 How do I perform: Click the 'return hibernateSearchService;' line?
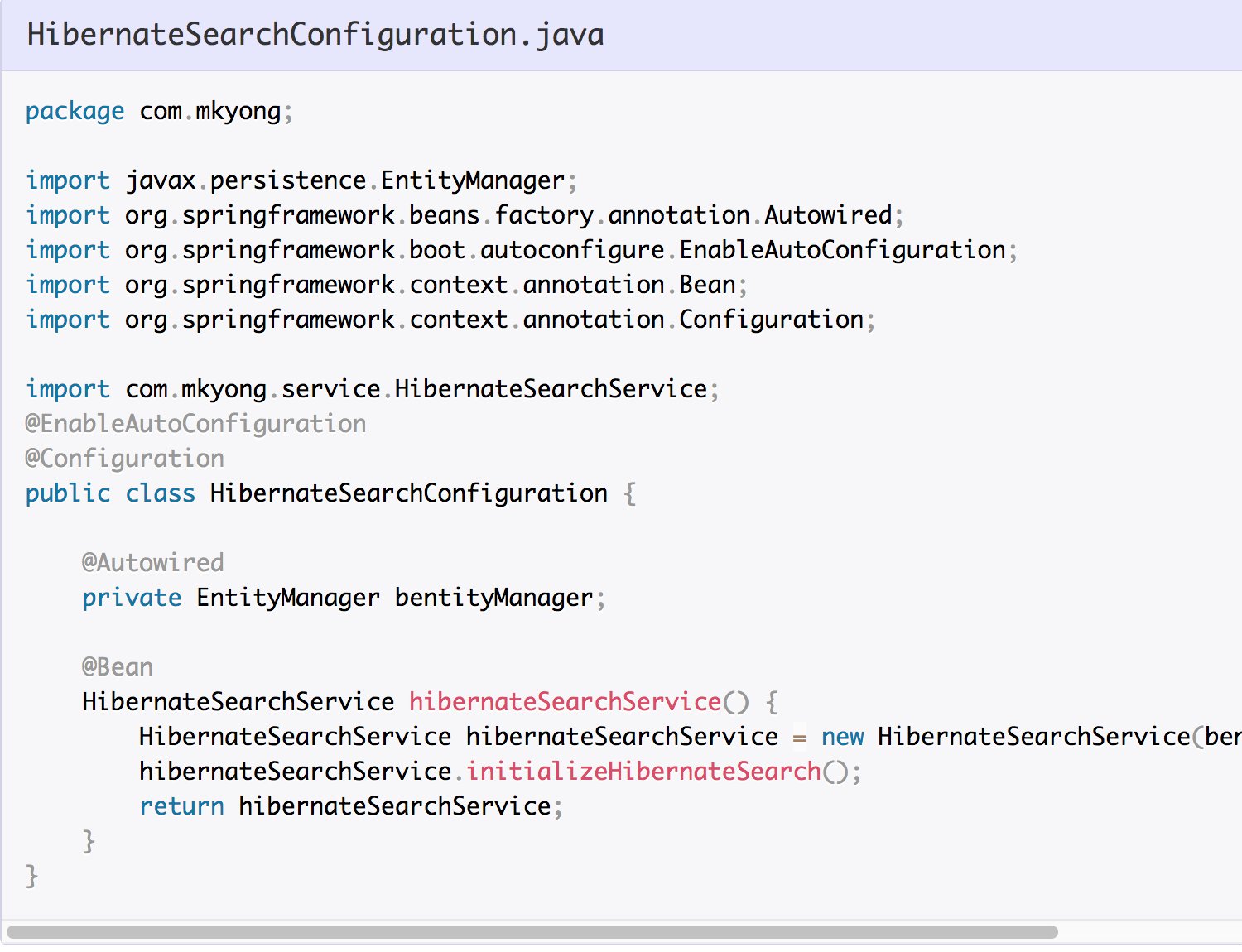(351, 806)
